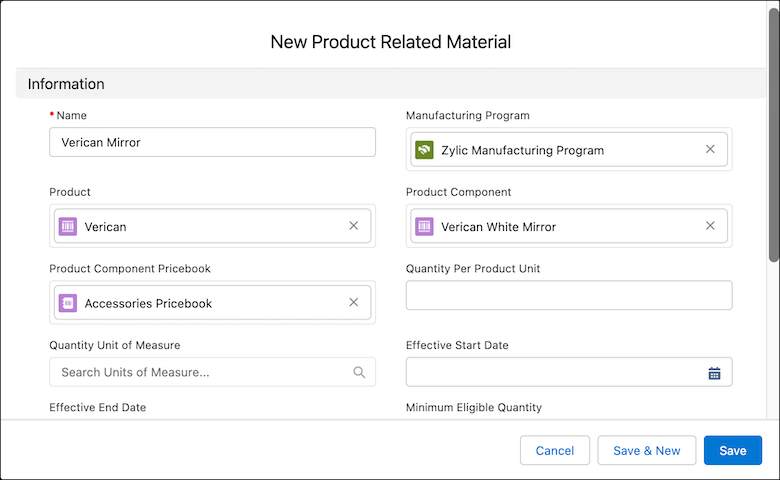
Task: Click into the Effective Start Date field
Action: pos(569,372)
